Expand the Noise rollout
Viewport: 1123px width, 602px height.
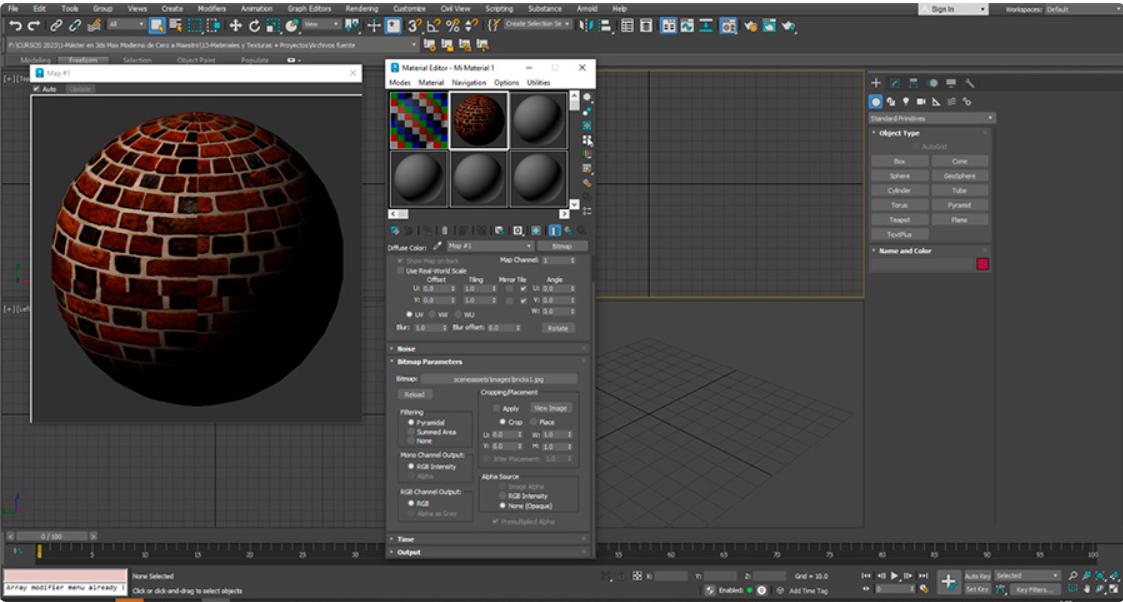[406, 348]
